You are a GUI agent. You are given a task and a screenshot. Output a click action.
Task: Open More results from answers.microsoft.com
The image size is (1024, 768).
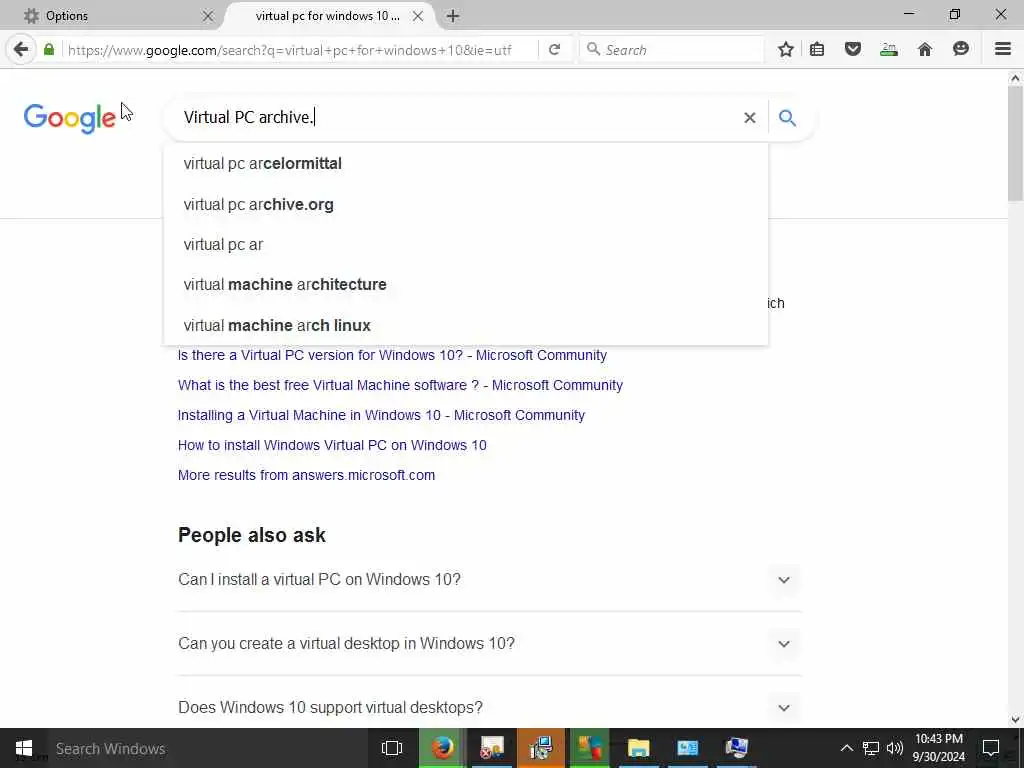pyautogui.click(x=306, y=475)
